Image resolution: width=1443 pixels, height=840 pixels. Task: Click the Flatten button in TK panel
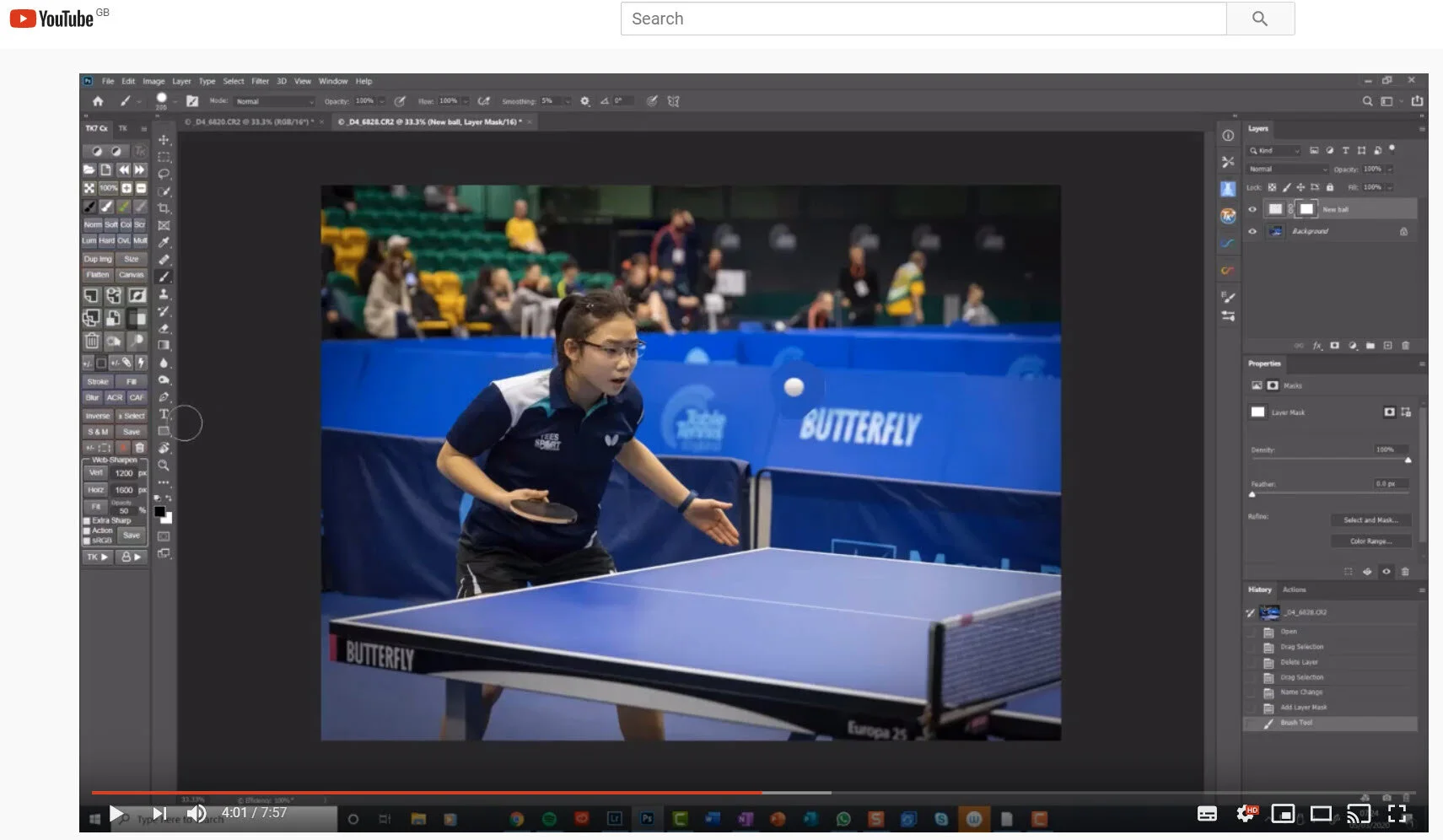pos(97,275)
